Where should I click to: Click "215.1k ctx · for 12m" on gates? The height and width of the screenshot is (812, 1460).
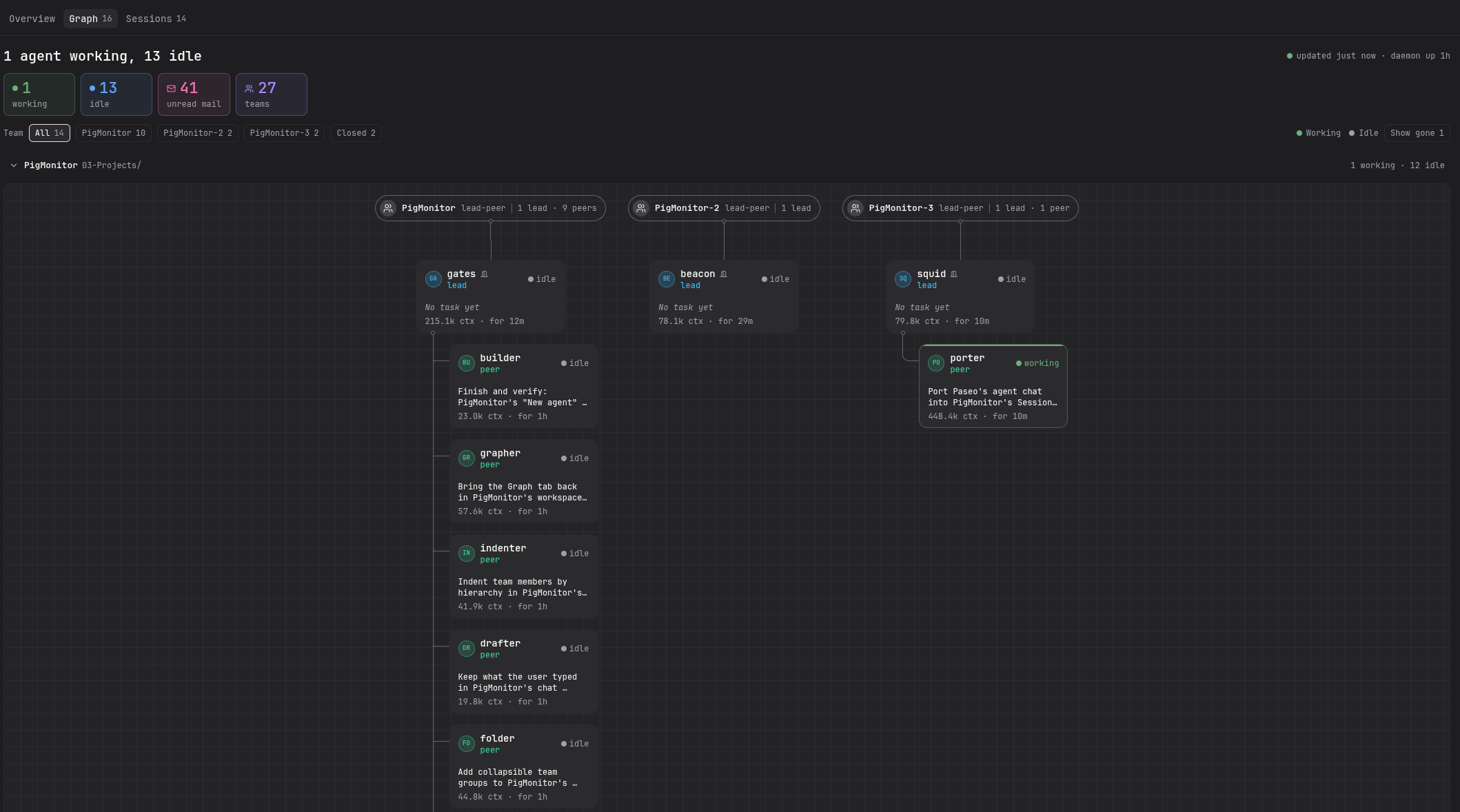coord(474,321)
